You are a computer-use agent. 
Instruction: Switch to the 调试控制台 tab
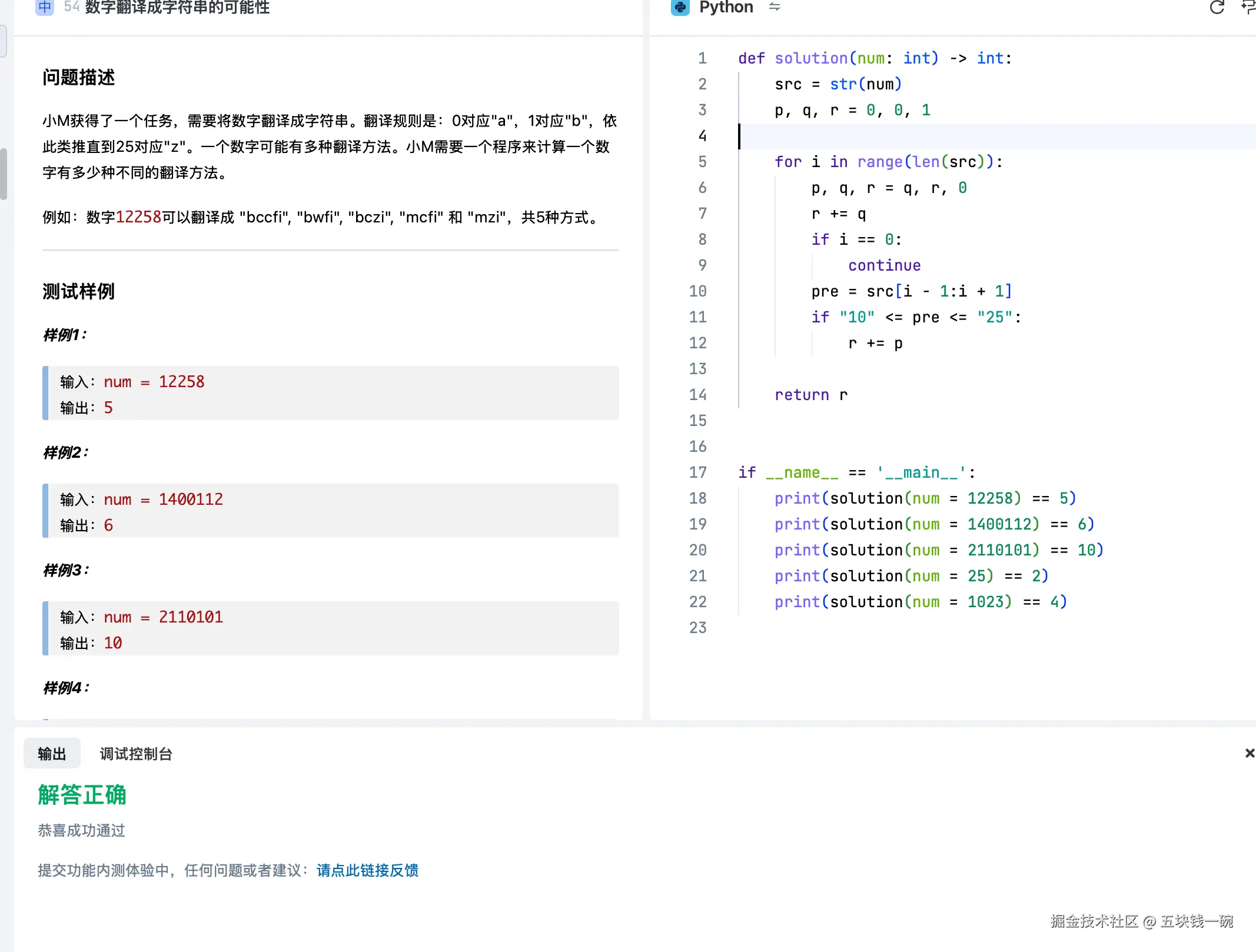coord(135,753)
